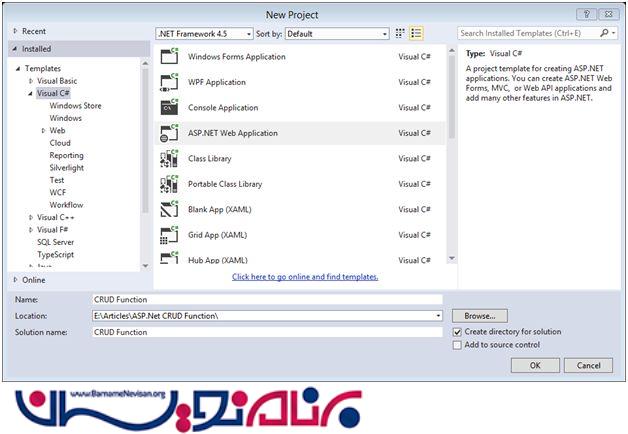628x434 pixels.
Task: Expand the Online section
Action: (15, 280)
